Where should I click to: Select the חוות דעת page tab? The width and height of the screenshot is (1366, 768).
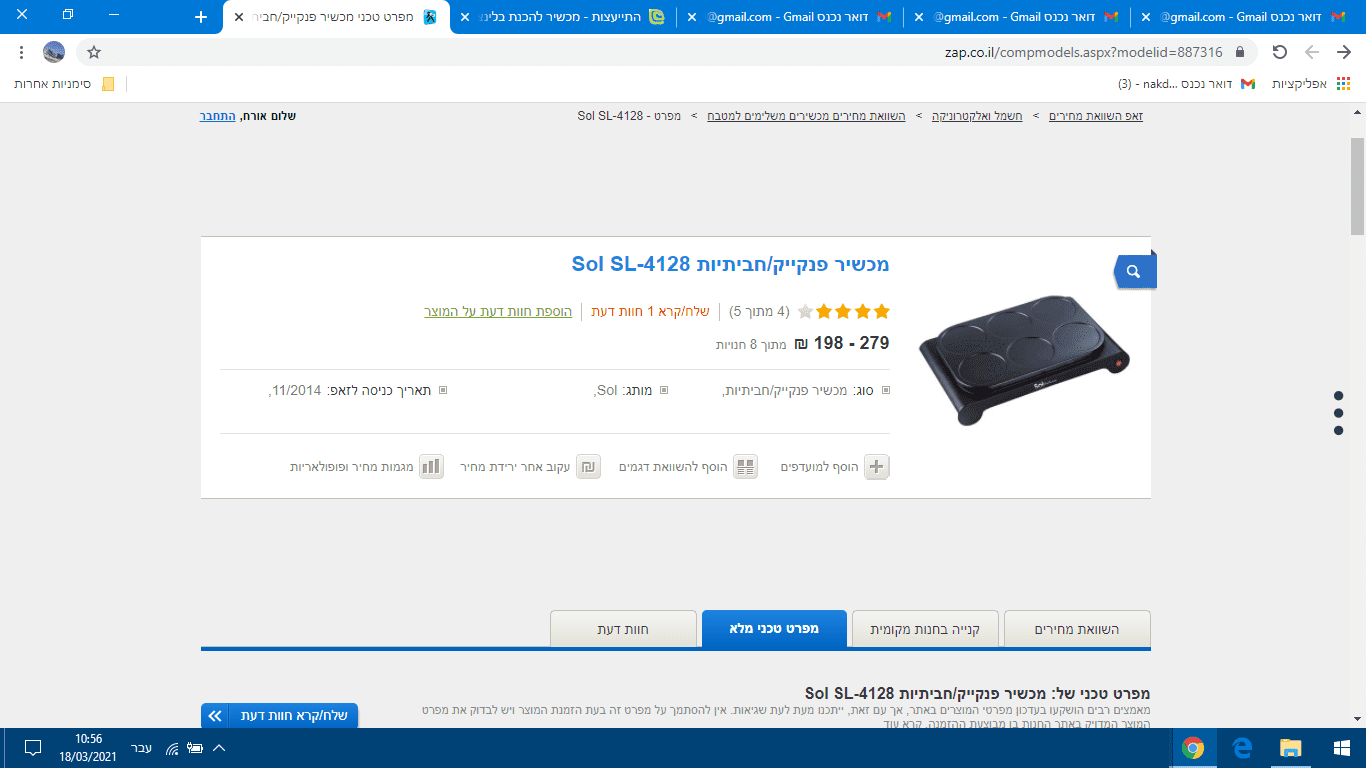[623, 629]
